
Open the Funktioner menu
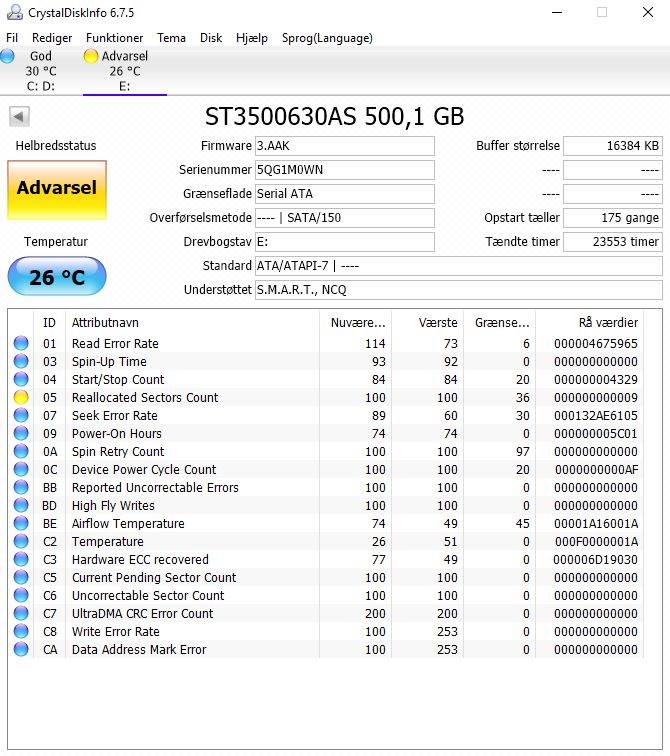coord(114,38)
